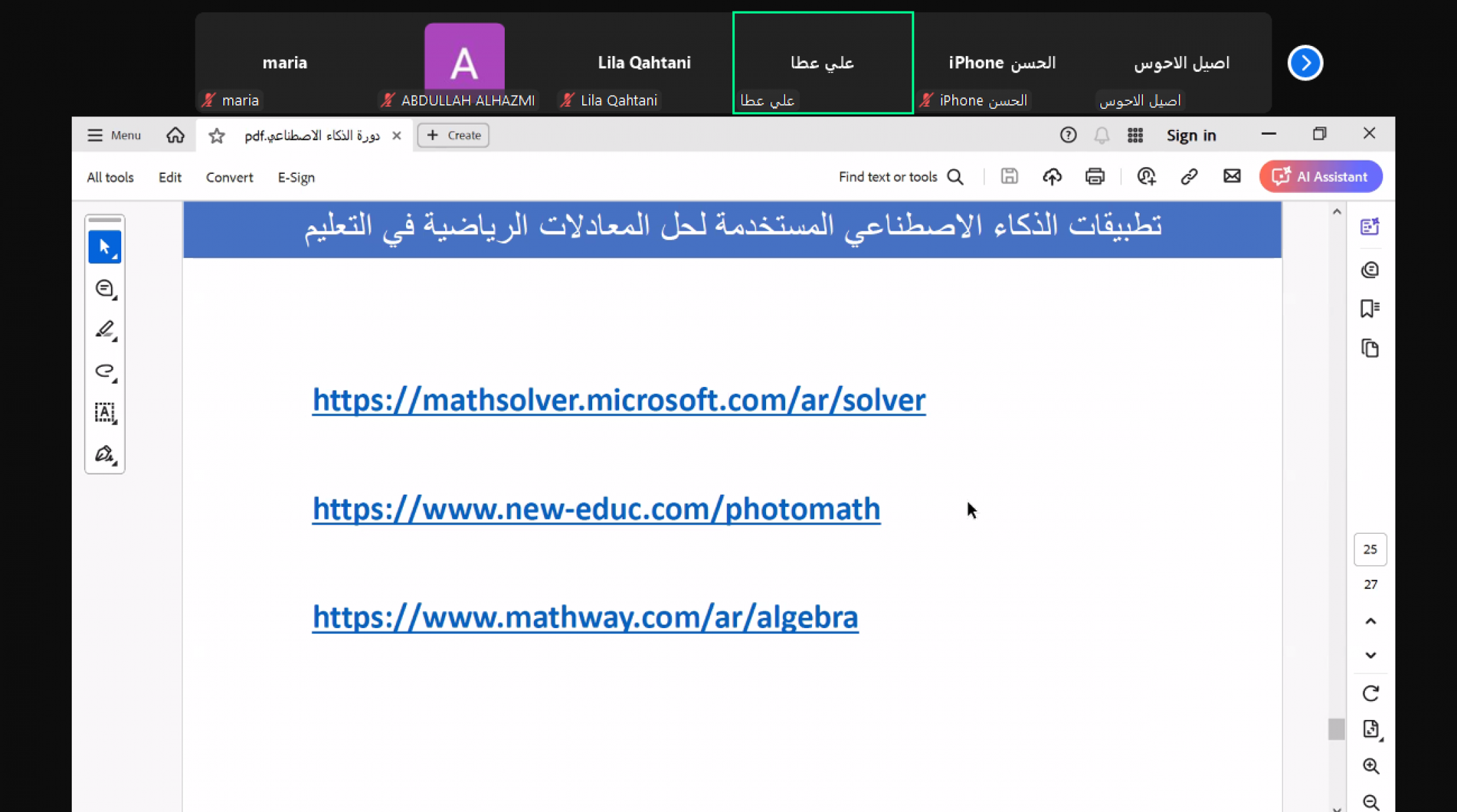Open page display options icon

(1371, 729)
